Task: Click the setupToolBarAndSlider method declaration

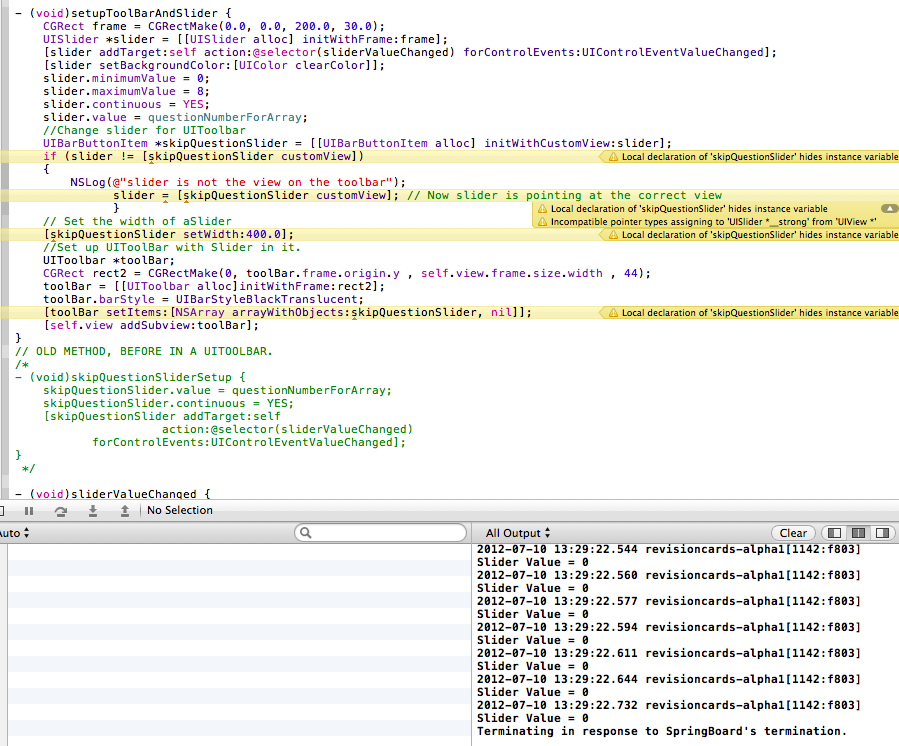Action: (x=123, y=13)
